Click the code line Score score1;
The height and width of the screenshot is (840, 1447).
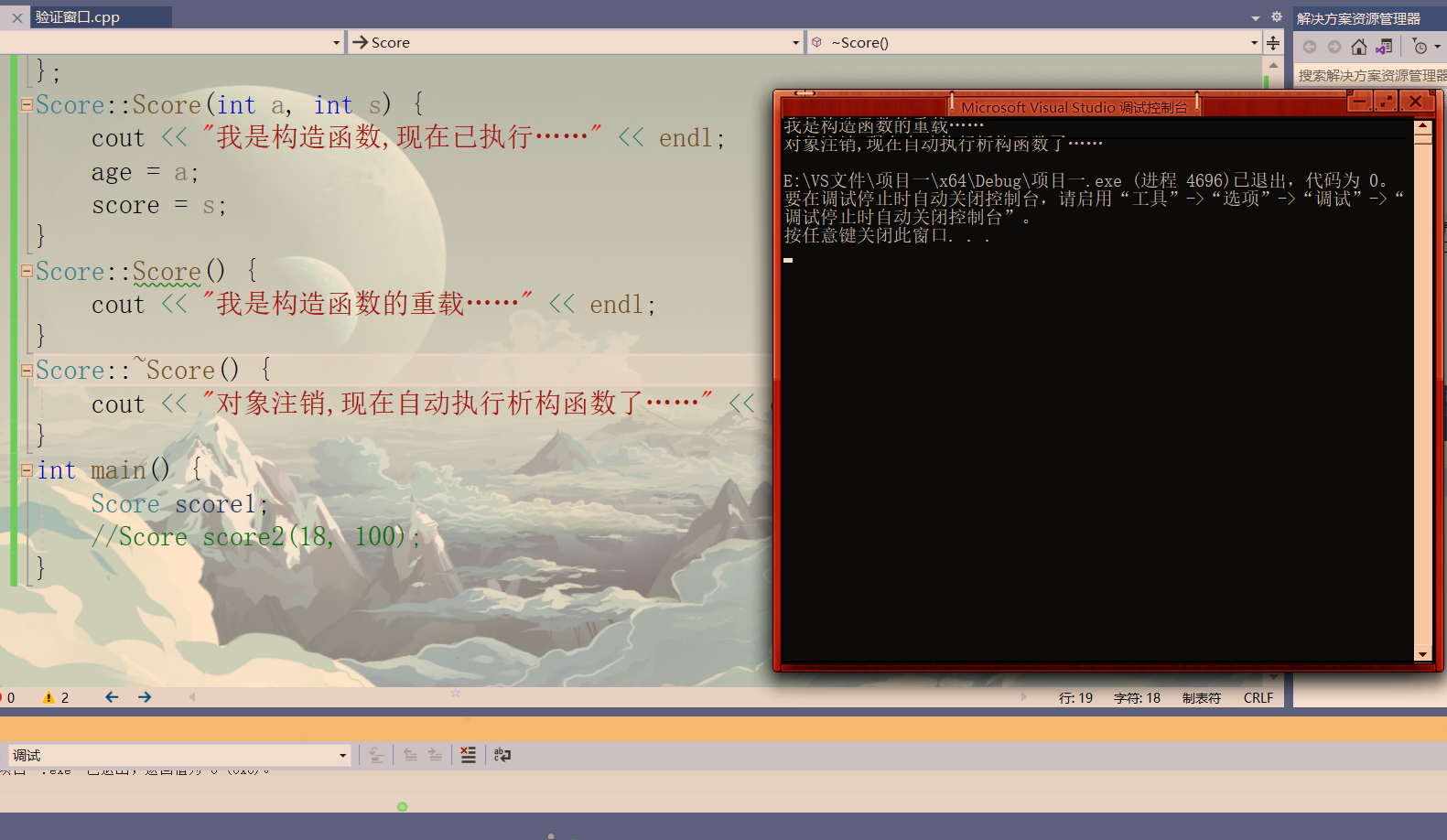click(x=179, y=504)
